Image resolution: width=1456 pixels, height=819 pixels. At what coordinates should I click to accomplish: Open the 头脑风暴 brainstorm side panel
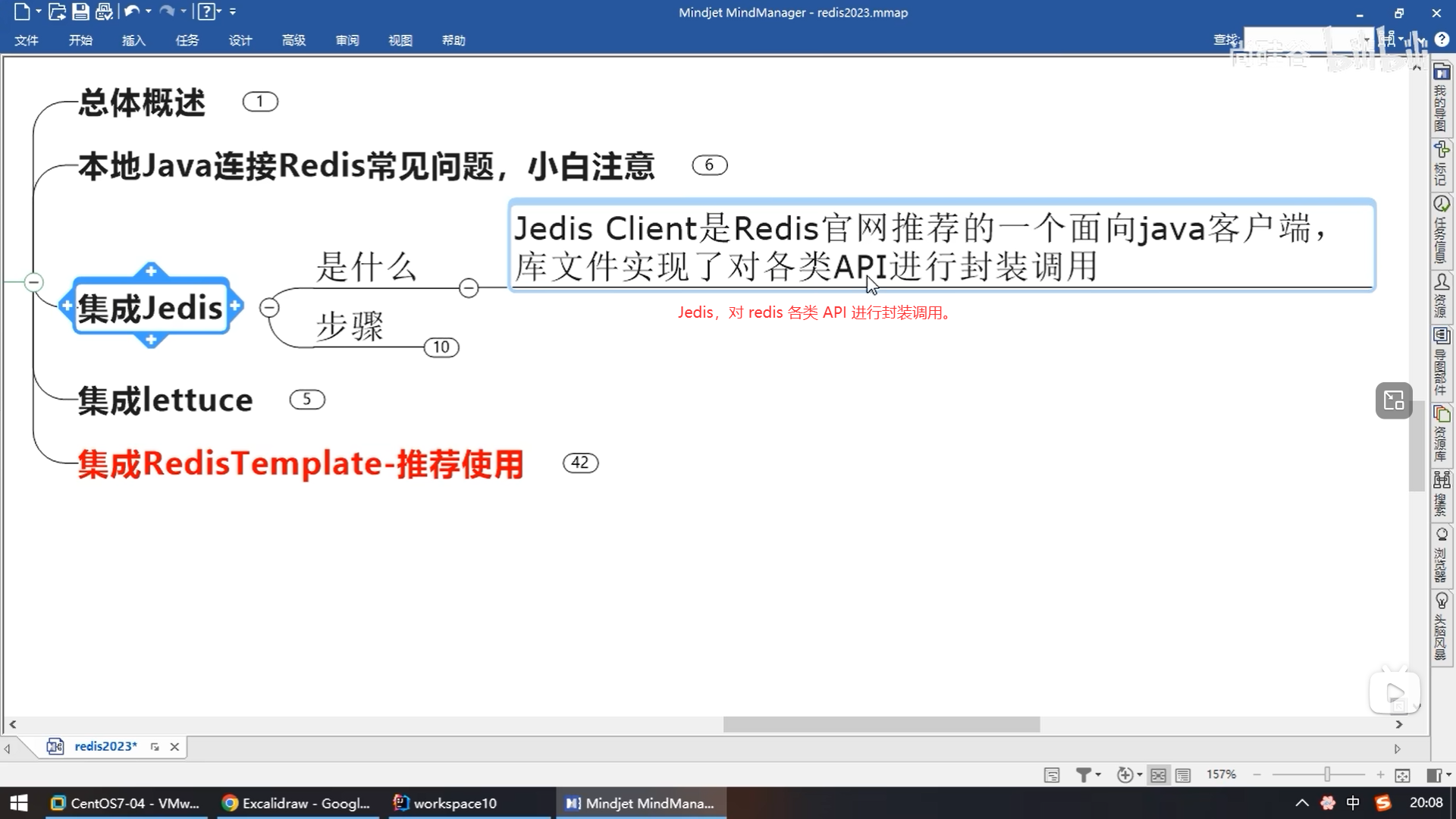point(1441,626)
